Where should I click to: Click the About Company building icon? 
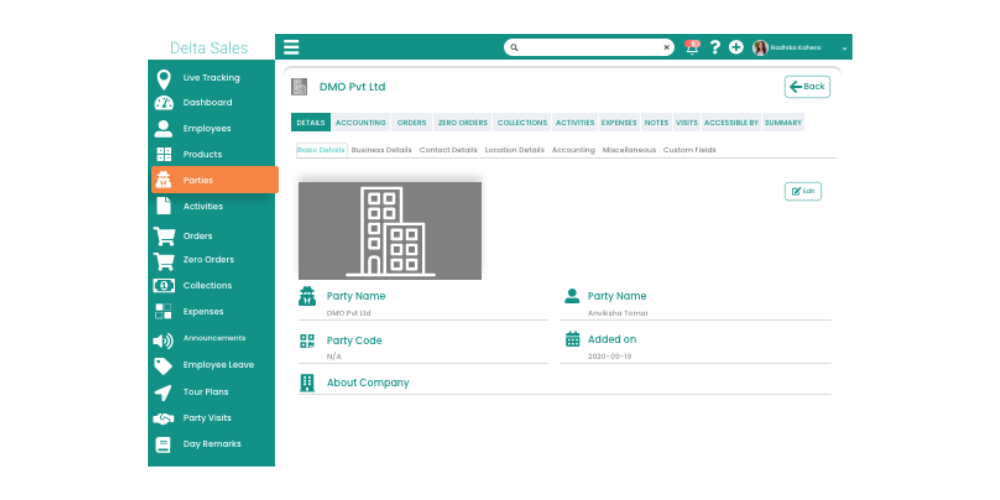tap(307, 383)
